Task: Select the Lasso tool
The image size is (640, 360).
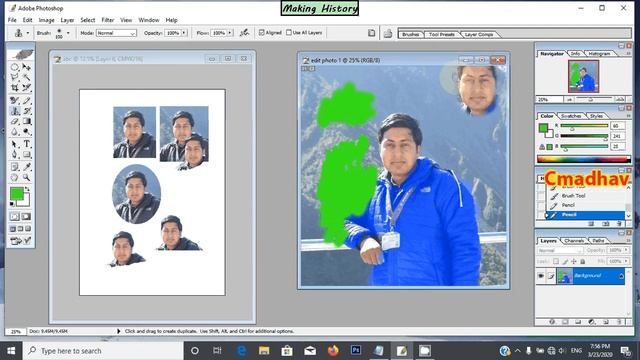Action: [15, 77]
